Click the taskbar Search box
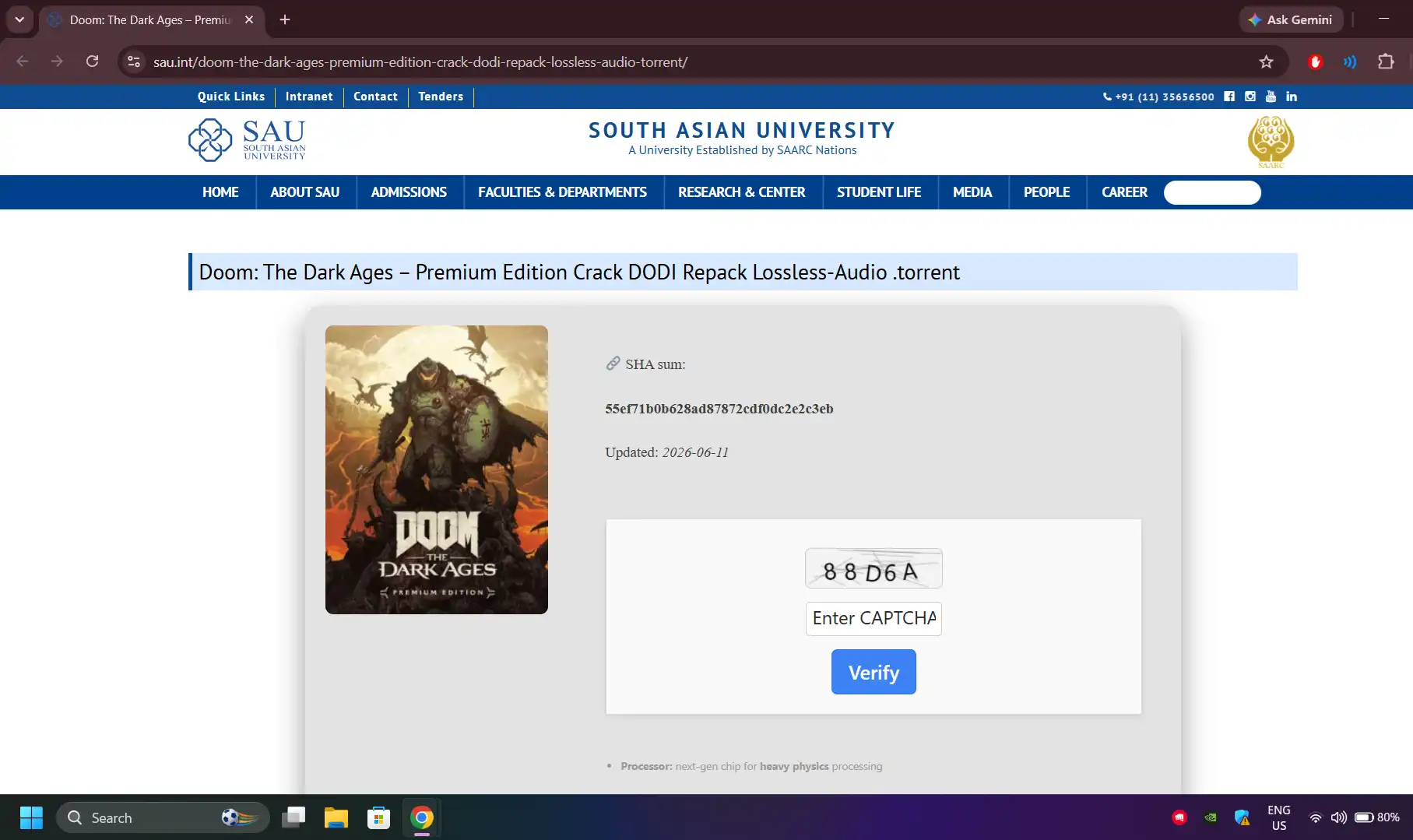Image resolution: width=1413 pixels, height=840 pixels. point(163,817)
